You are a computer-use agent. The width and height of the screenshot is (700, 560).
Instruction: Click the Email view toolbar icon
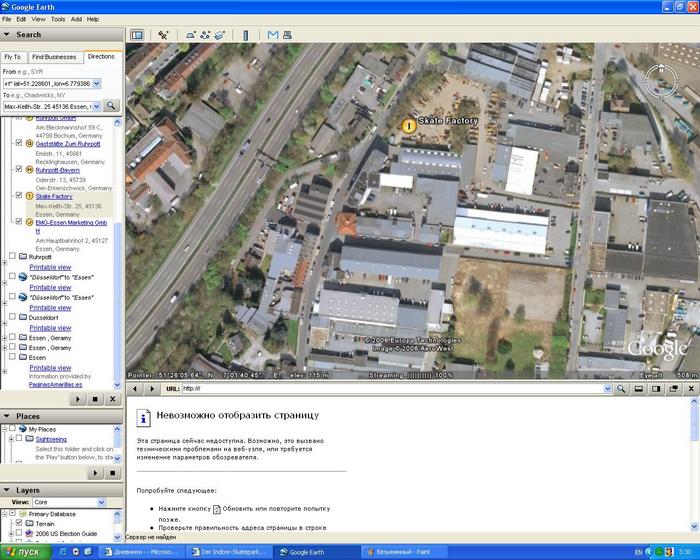point(273,35)
